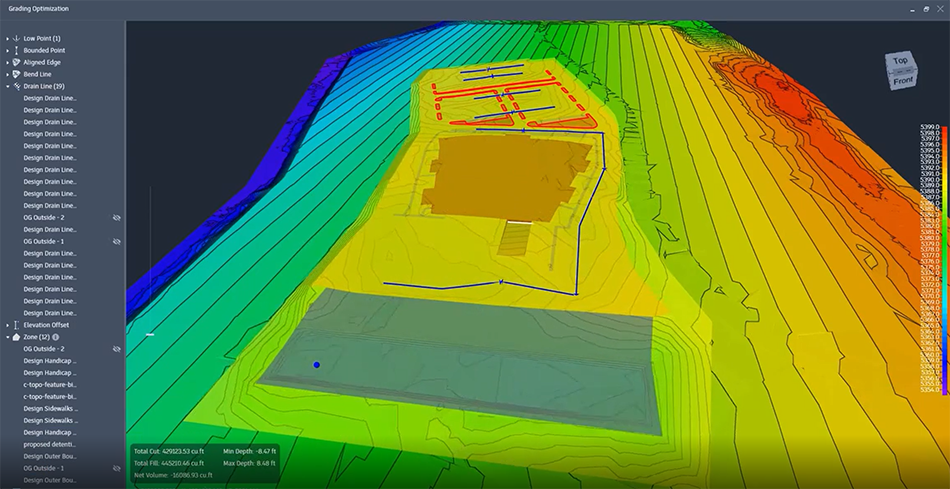
Task: Click the Front face of view cube
Action: coord(902,81)
